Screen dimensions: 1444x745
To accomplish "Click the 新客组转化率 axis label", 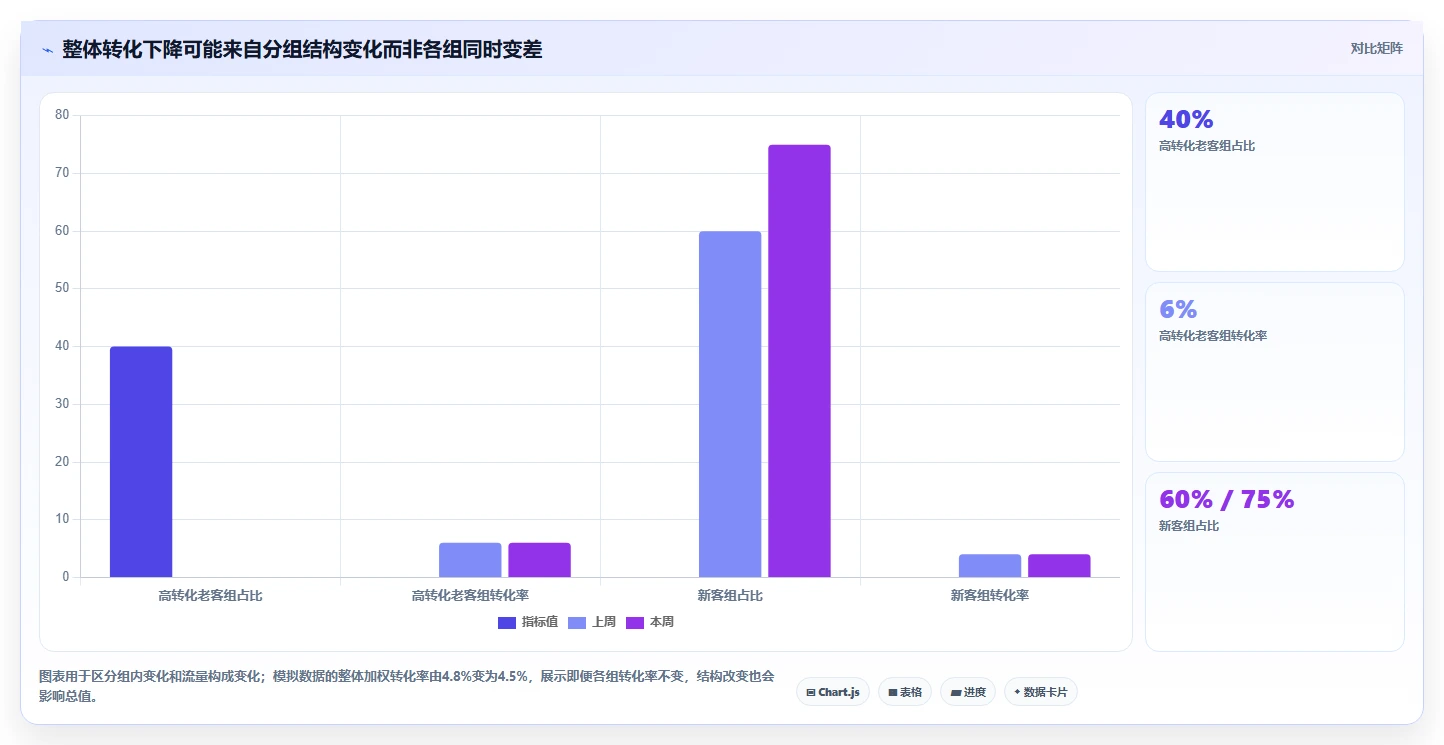I will pos(990,596).
